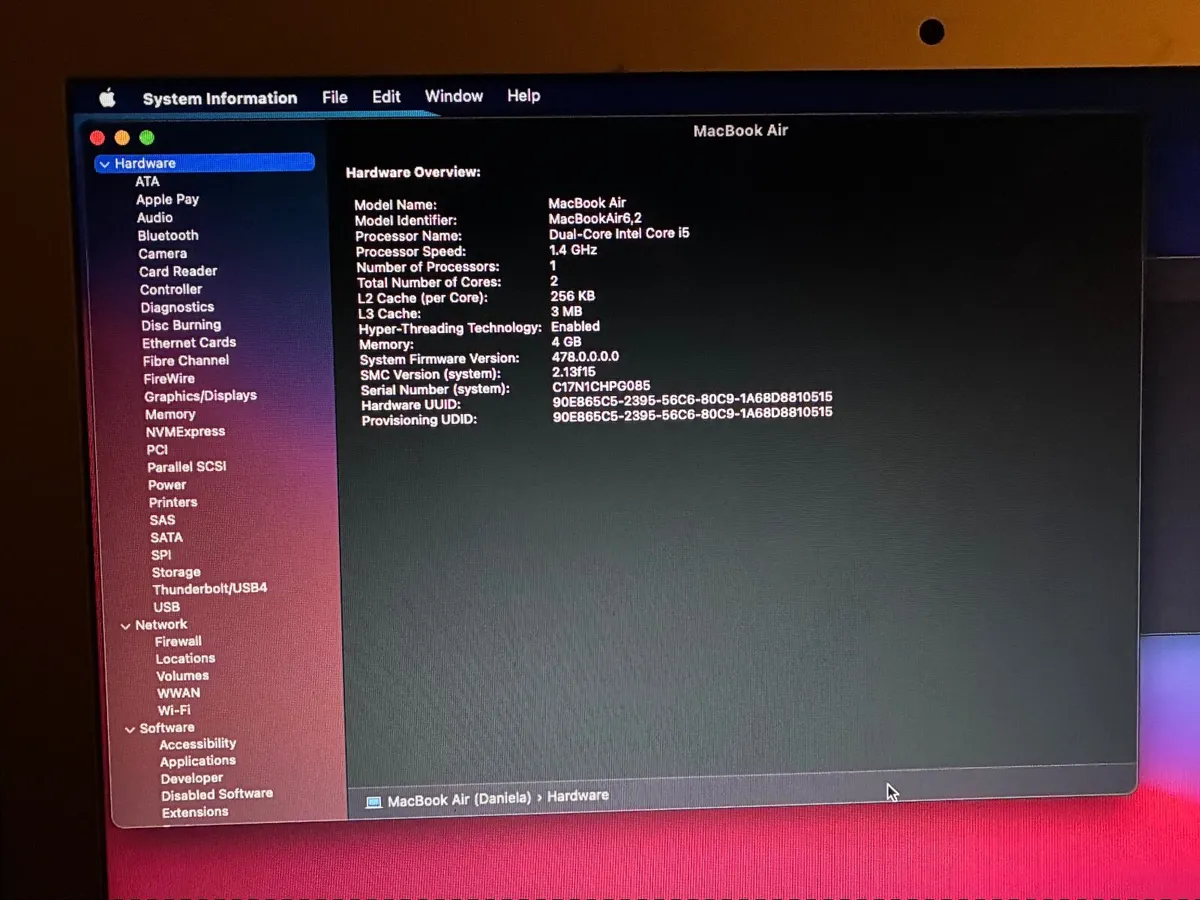Select Disc Burning in the sidebar

click(181, 325)
